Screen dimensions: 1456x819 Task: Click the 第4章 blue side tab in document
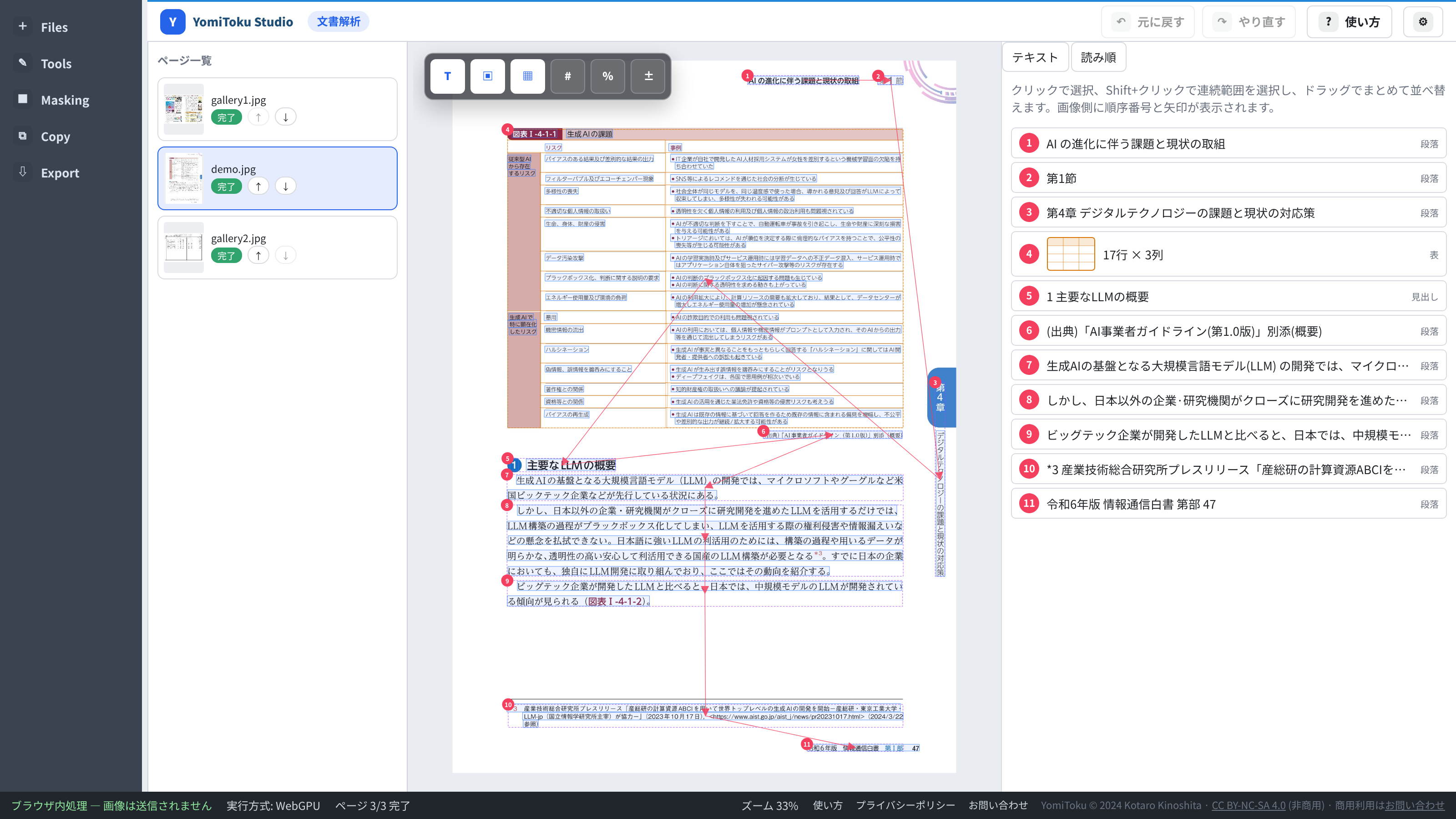(x=942, y=397)
